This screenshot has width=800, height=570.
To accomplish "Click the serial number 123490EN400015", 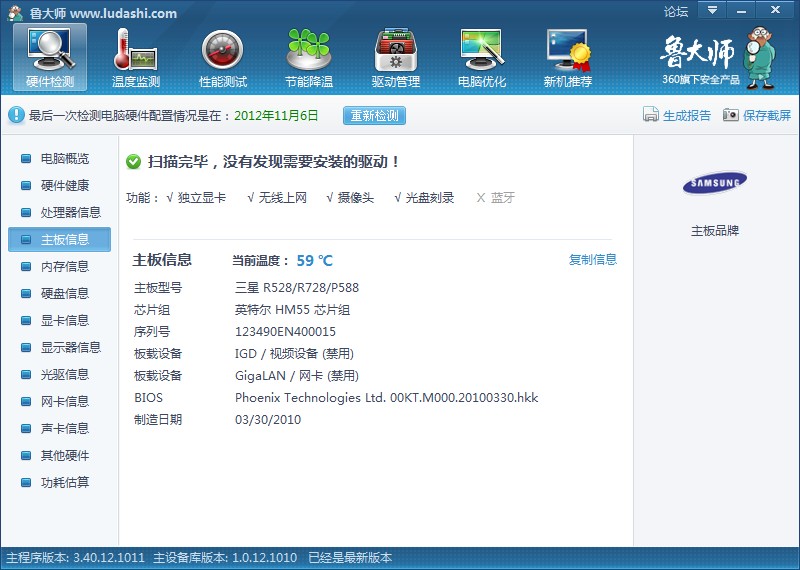I will point(285,332).
